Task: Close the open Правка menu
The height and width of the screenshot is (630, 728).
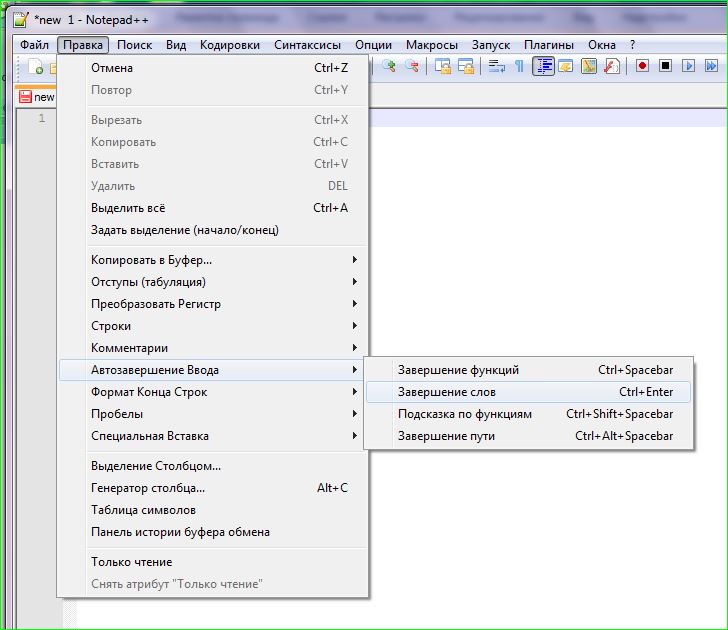Action: point(83,45)
